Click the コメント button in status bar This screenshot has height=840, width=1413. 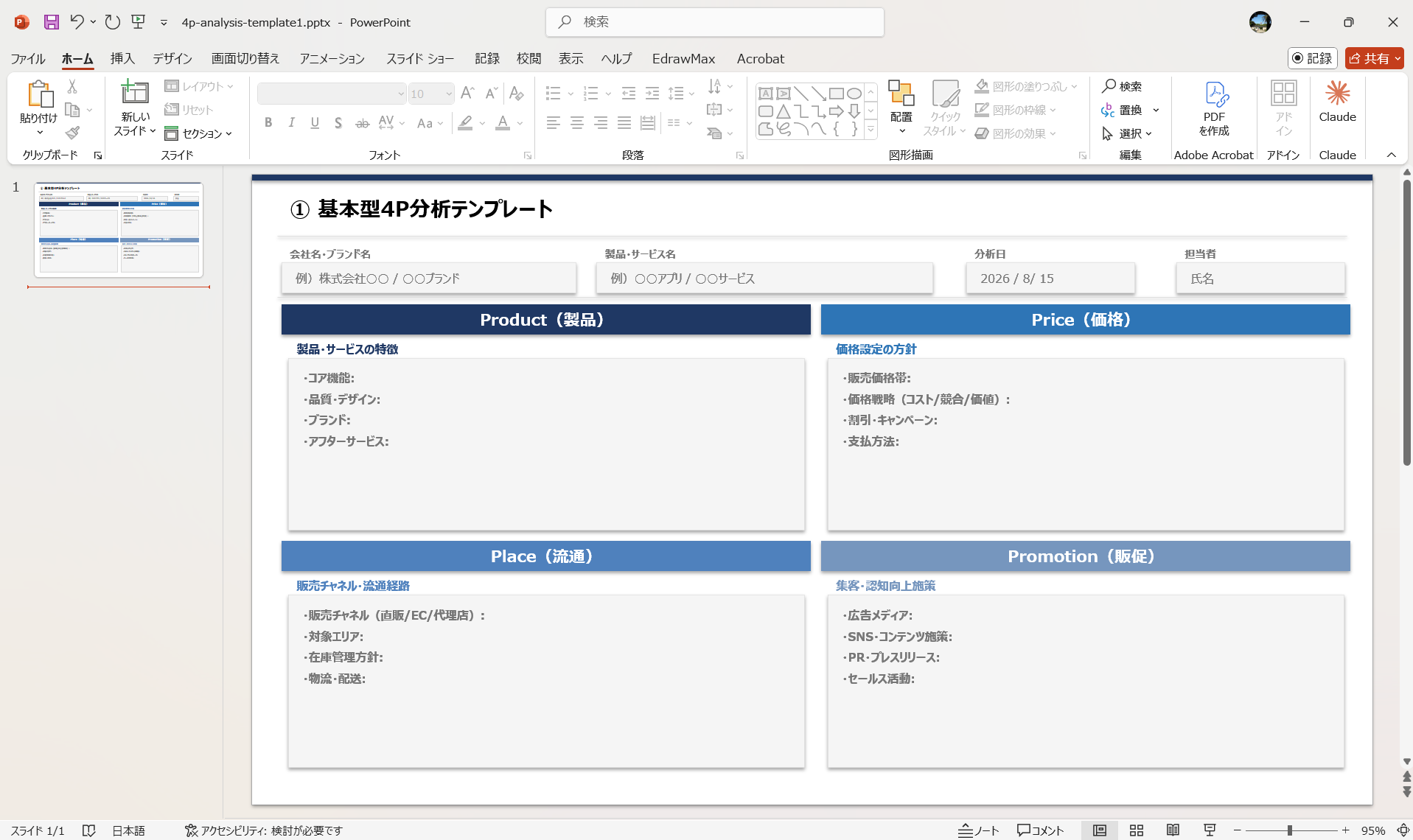point(1040,830)
